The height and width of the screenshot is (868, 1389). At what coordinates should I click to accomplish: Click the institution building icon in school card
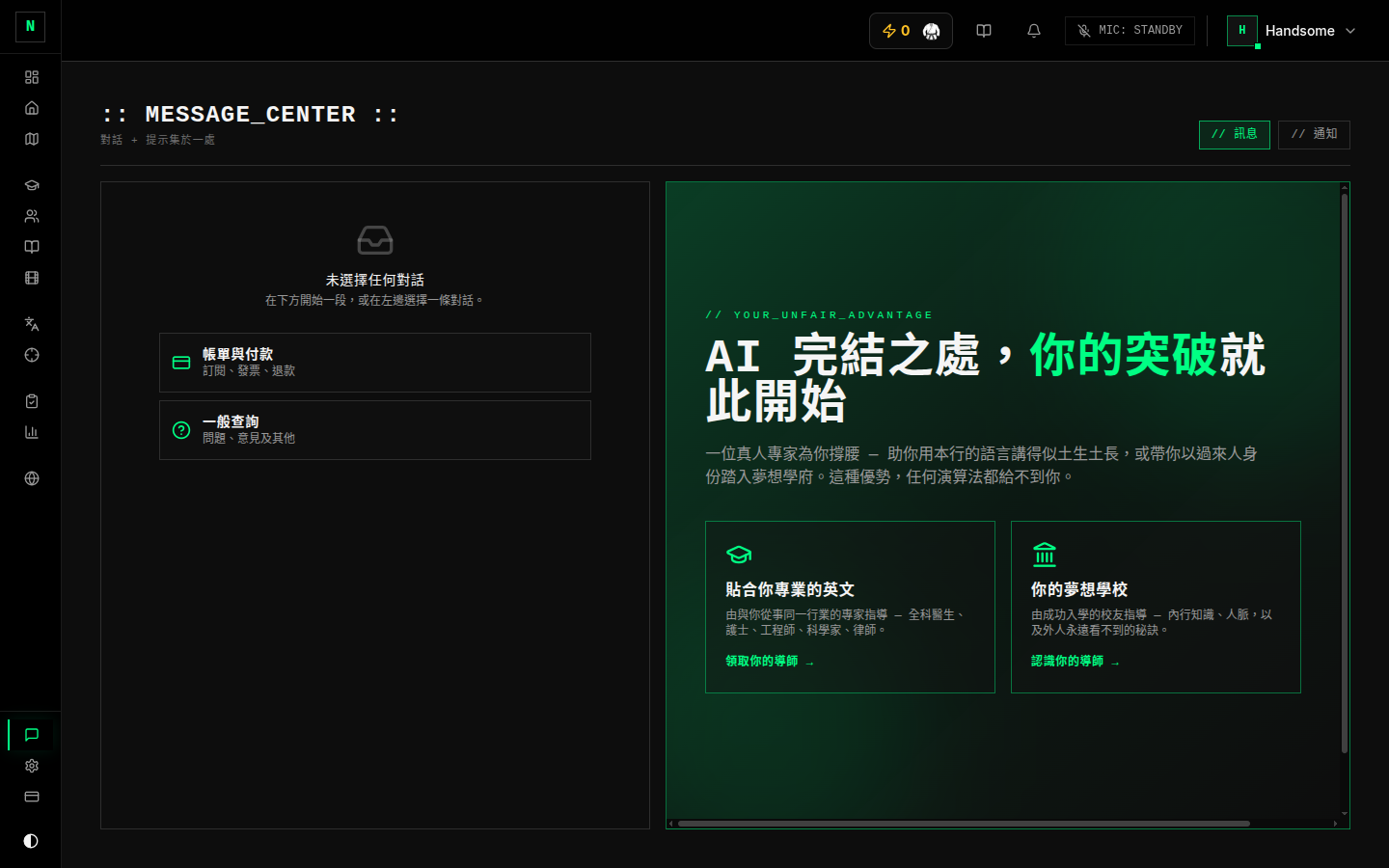pyautogui.click(x=1045, y=555)
